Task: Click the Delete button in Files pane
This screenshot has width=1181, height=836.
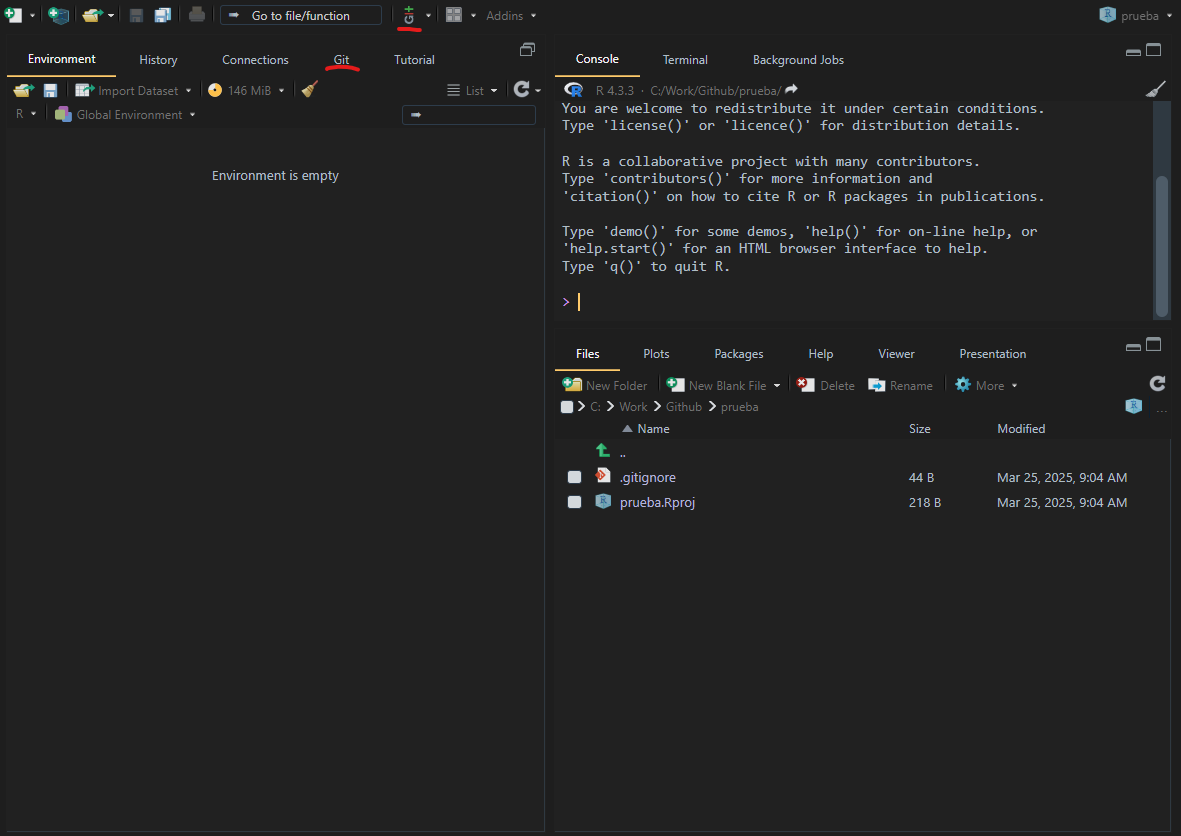Action: pyautogui.click(x=825, y=385)
